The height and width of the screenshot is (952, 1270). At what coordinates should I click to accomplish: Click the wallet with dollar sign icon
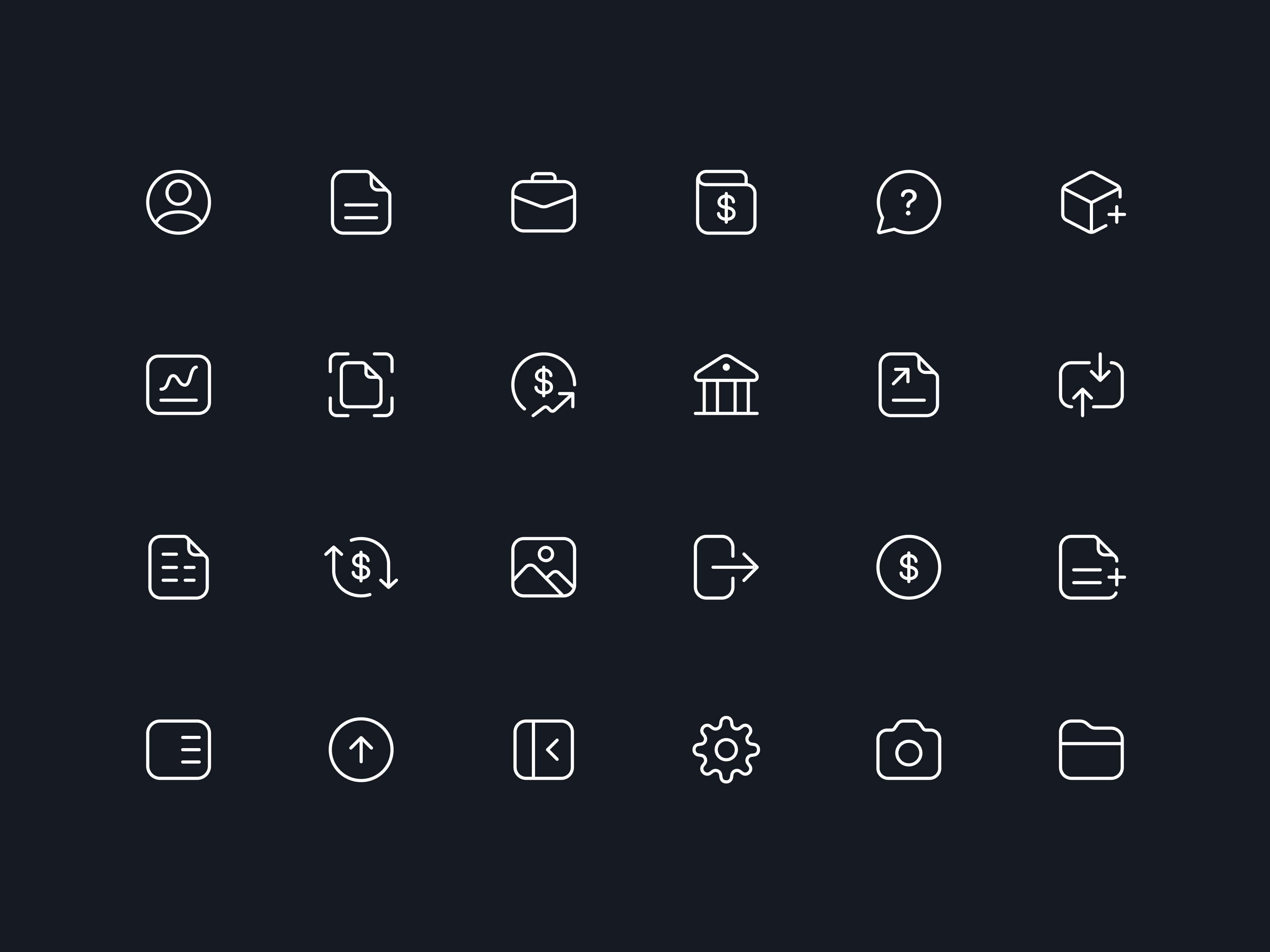coord(726,202)
